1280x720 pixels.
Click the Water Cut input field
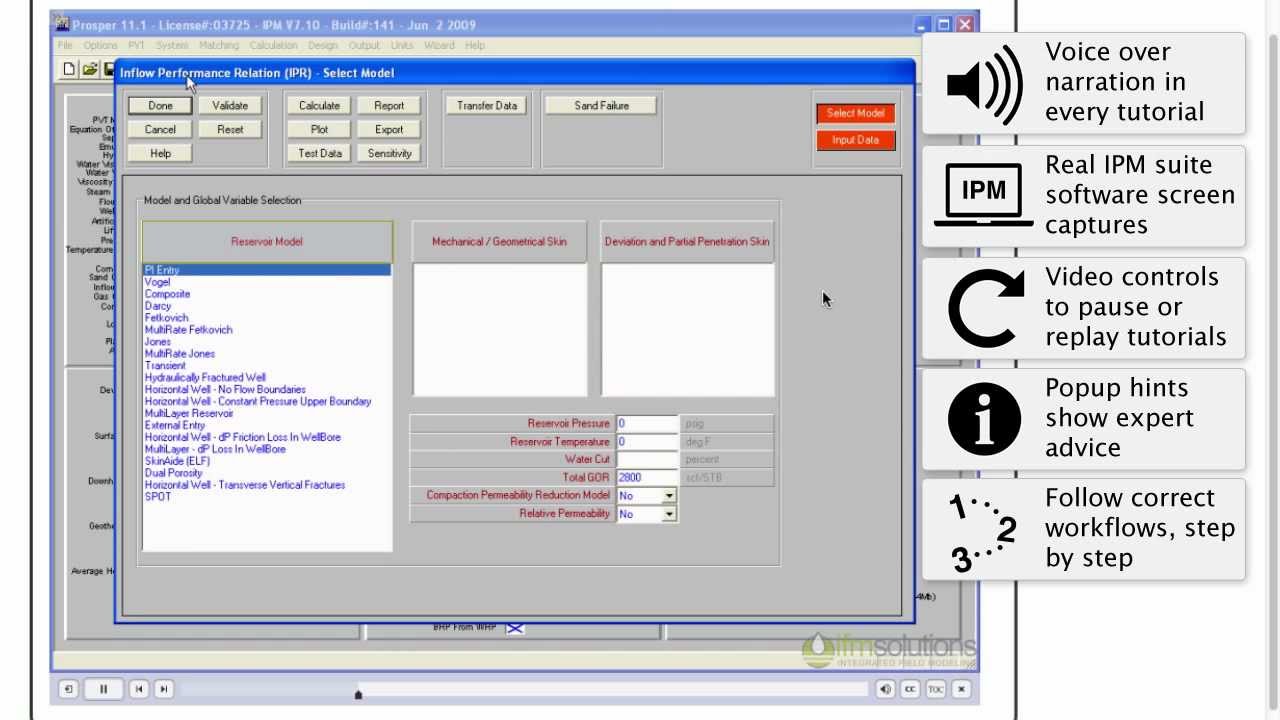tap(647, 460)
